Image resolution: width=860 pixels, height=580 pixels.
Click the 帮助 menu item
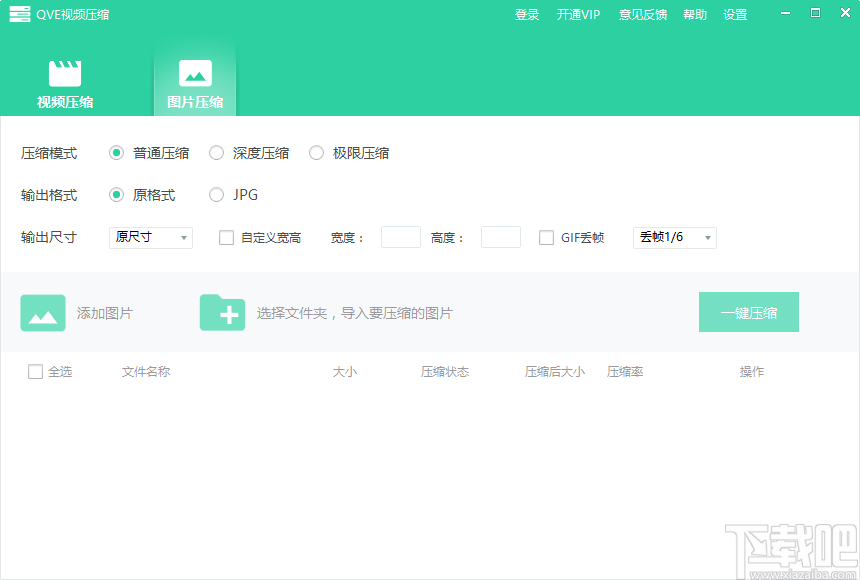point(695,14)
